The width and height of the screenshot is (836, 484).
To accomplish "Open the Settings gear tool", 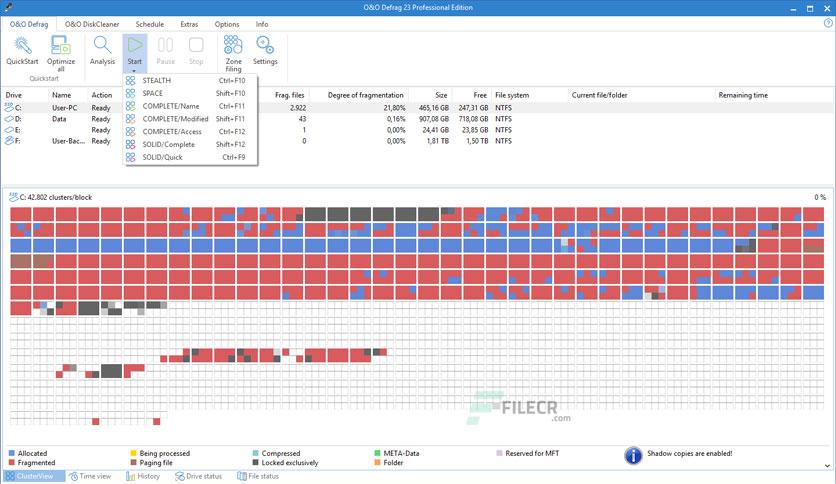I will [265, 45].
